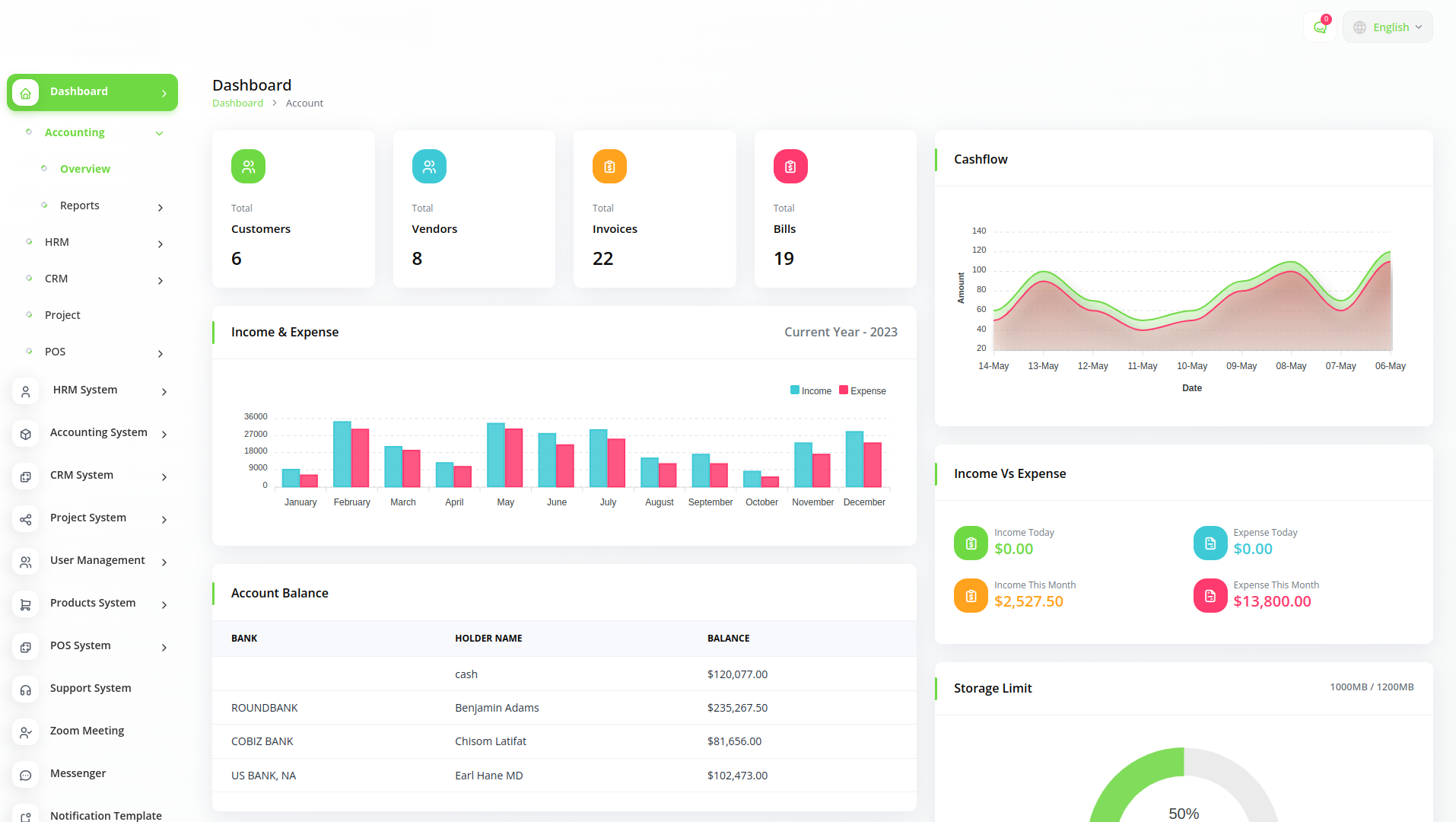Click the HRM System person icon
1456x822 pixels.
pos(26,391)
